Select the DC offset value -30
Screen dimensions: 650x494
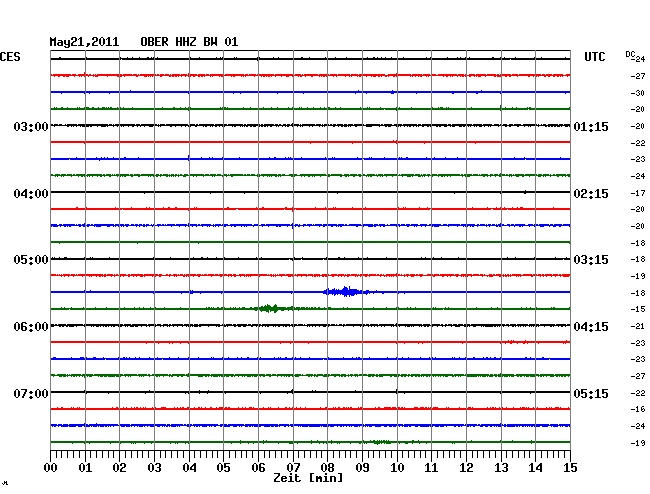(x=638, y=93)
